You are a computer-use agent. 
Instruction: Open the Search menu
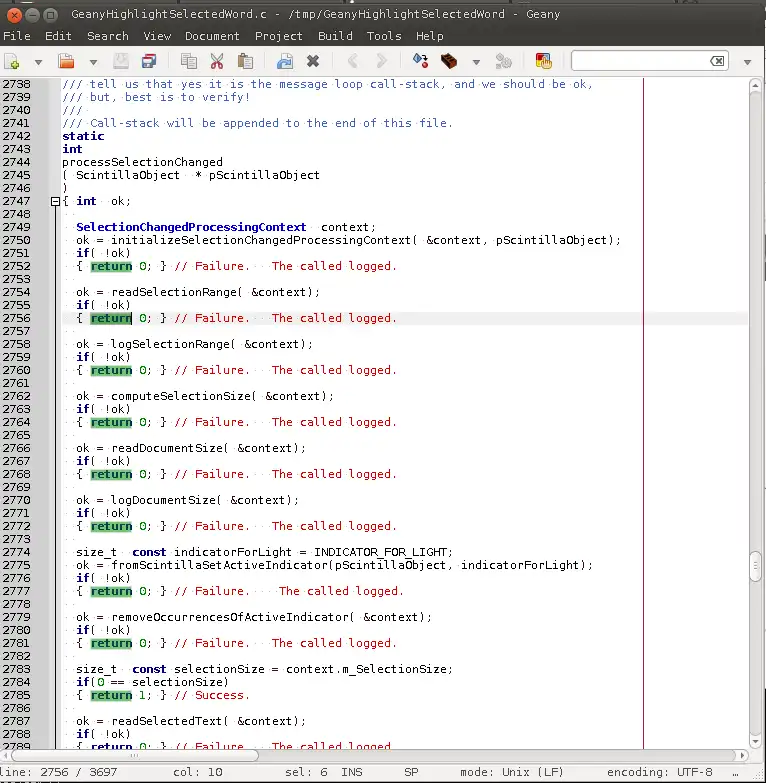click(x=107, y=36)
